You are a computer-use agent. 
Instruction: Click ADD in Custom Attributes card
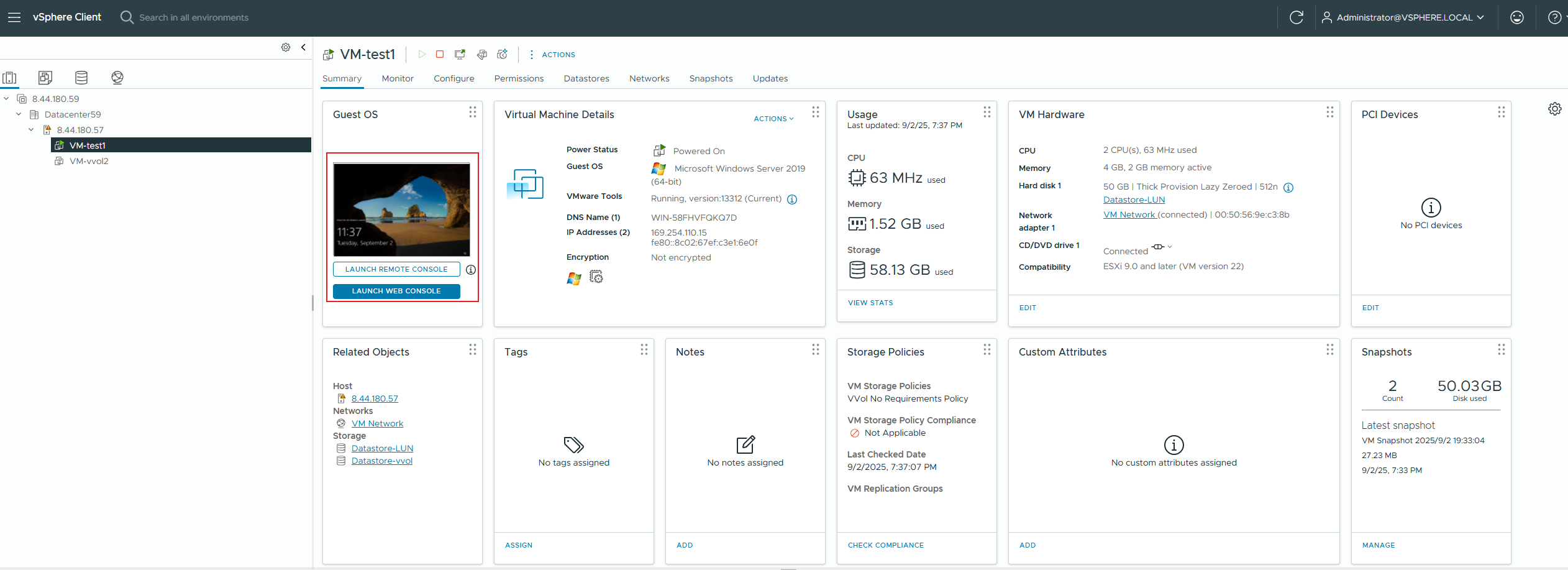1028,545
